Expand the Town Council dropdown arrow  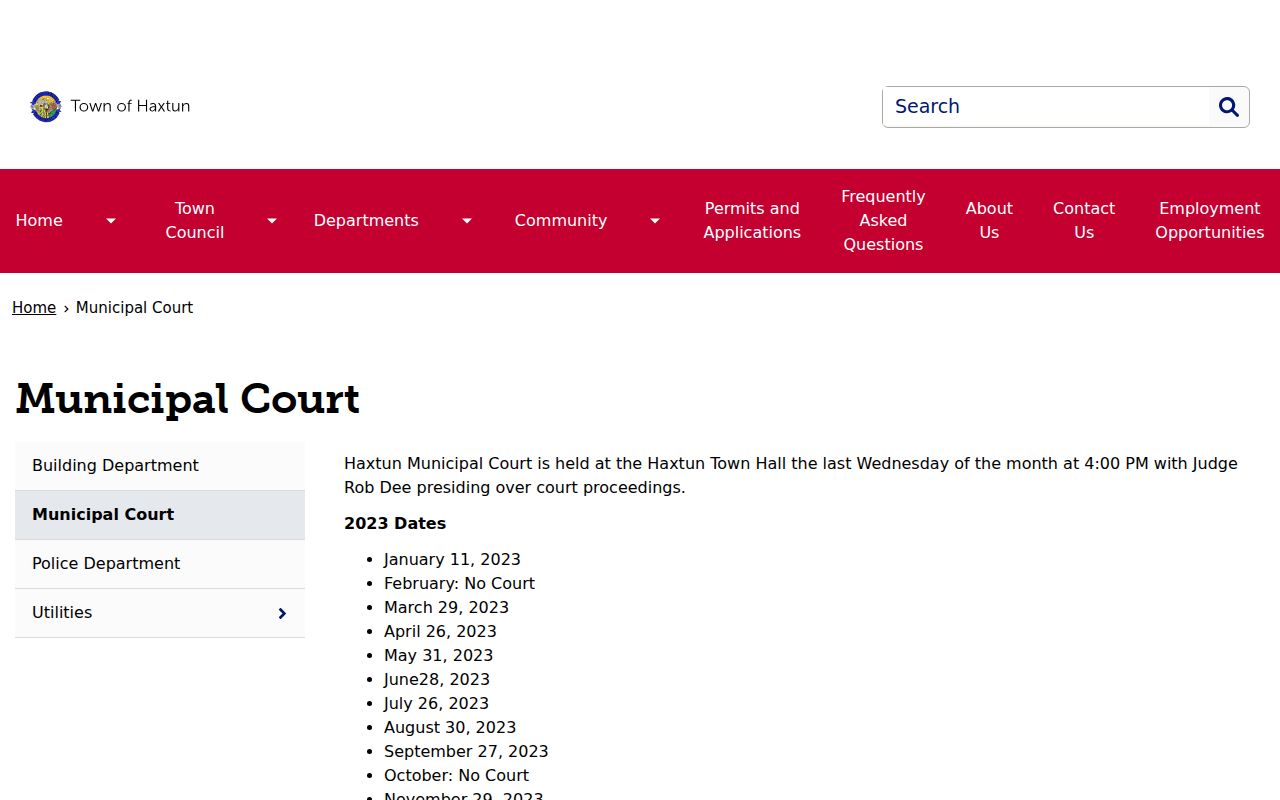pos(272,221)
